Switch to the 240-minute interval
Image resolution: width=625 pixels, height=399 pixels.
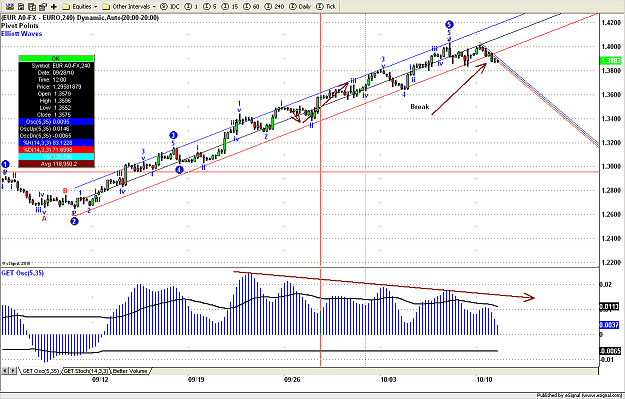pyautogui.click(x=275, y=6)
